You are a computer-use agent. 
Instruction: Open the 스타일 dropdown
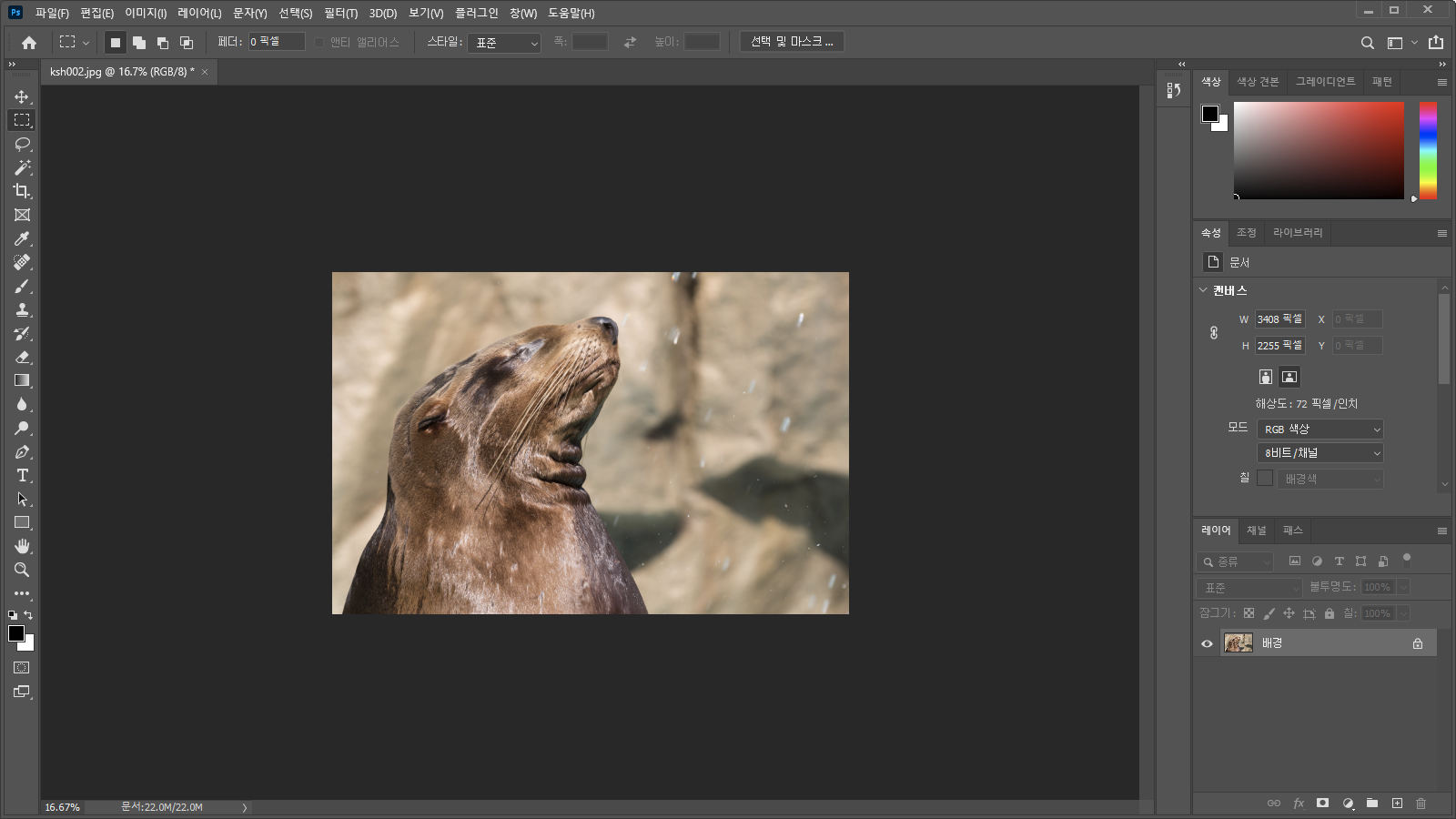504,43
